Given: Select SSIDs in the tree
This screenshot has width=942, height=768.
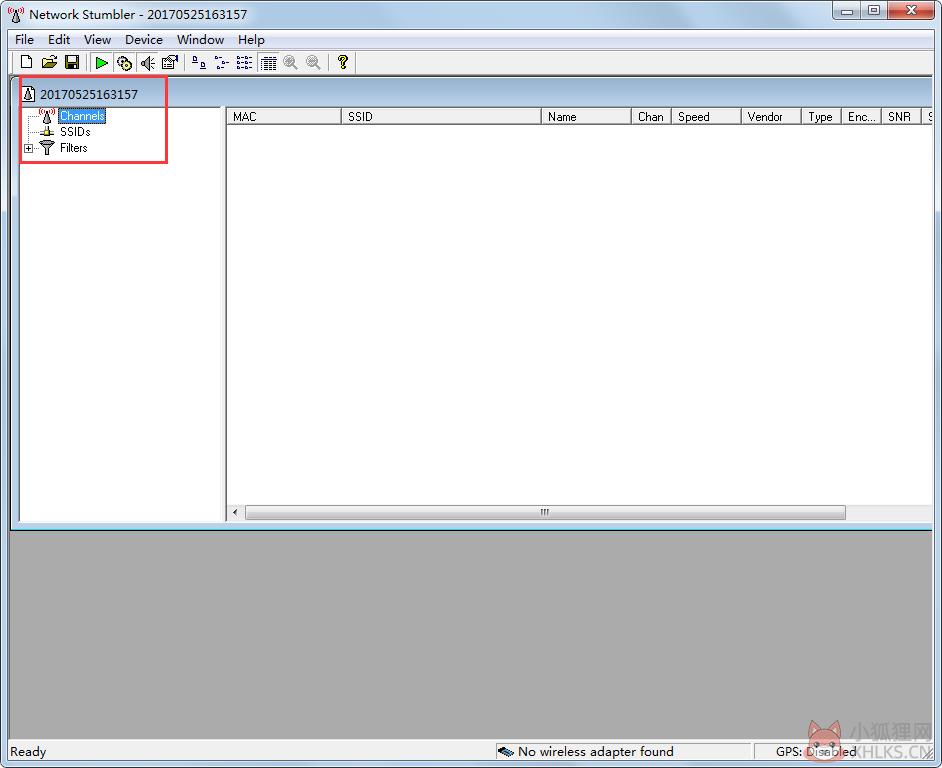Looking at the screenshot, I should pyautogui.click(x=75, y=132).
